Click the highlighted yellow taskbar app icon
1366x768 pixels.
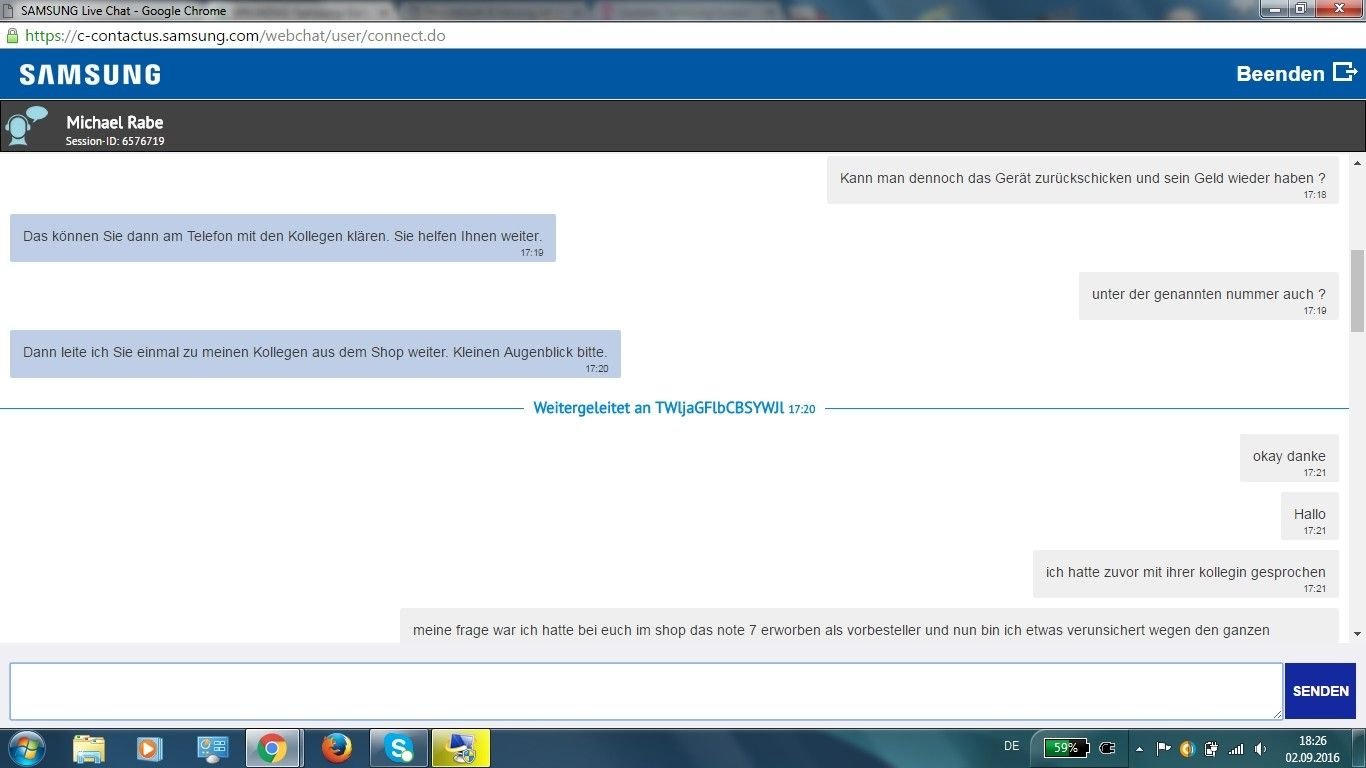point(461,748)
